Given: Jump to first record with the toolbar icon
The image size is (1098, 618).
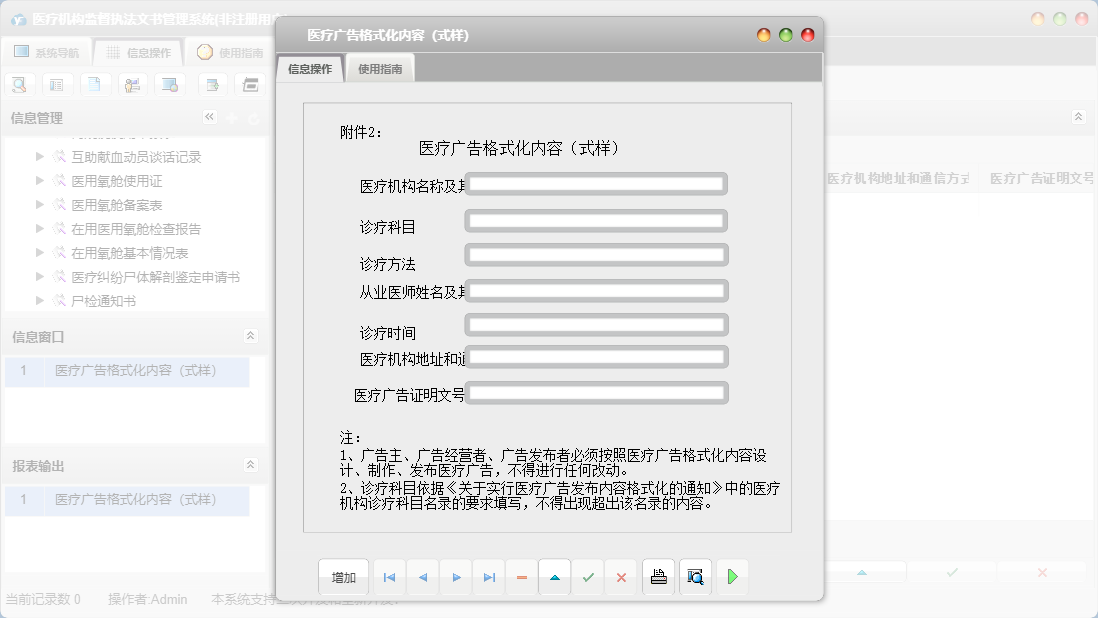Looking at the screenshot, I should 389,577.
